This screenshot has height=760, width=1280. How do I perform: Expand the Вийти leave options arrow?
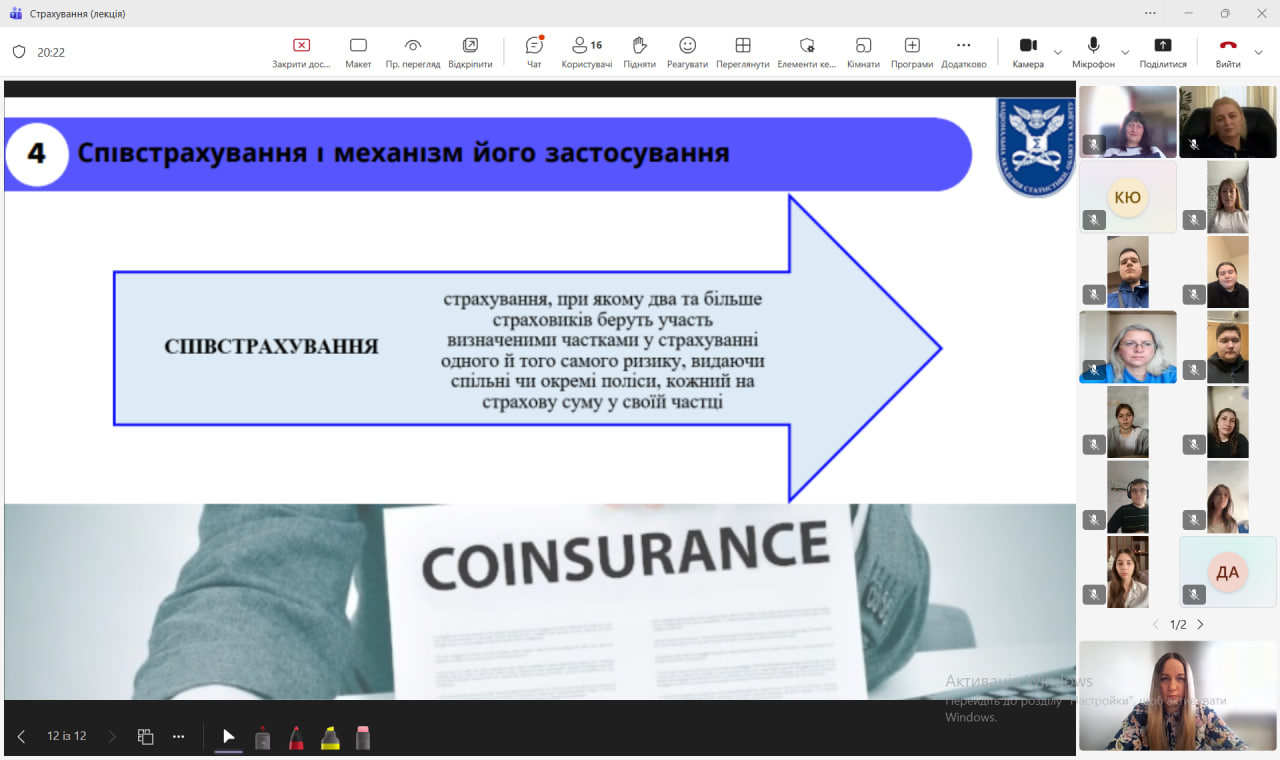click(1259, 52)
